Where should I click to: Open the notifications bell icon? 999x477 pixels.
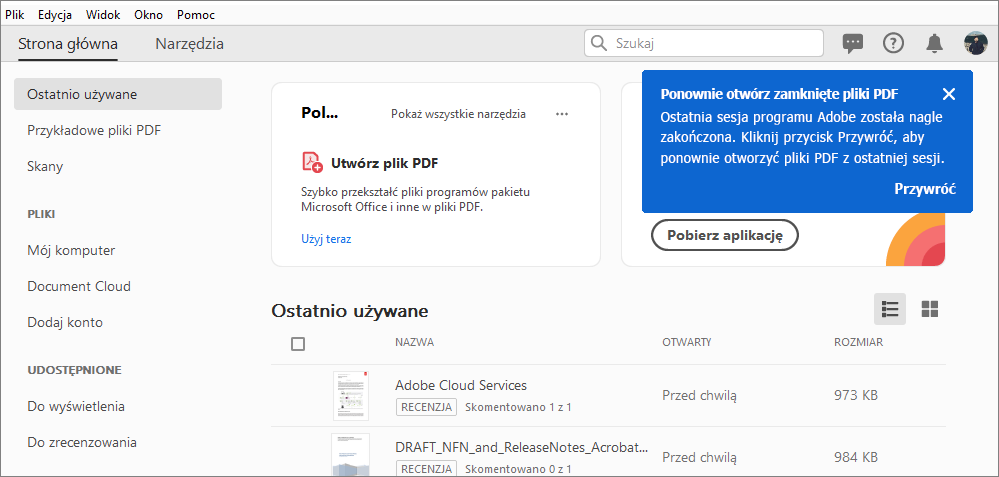coord(934,43)
